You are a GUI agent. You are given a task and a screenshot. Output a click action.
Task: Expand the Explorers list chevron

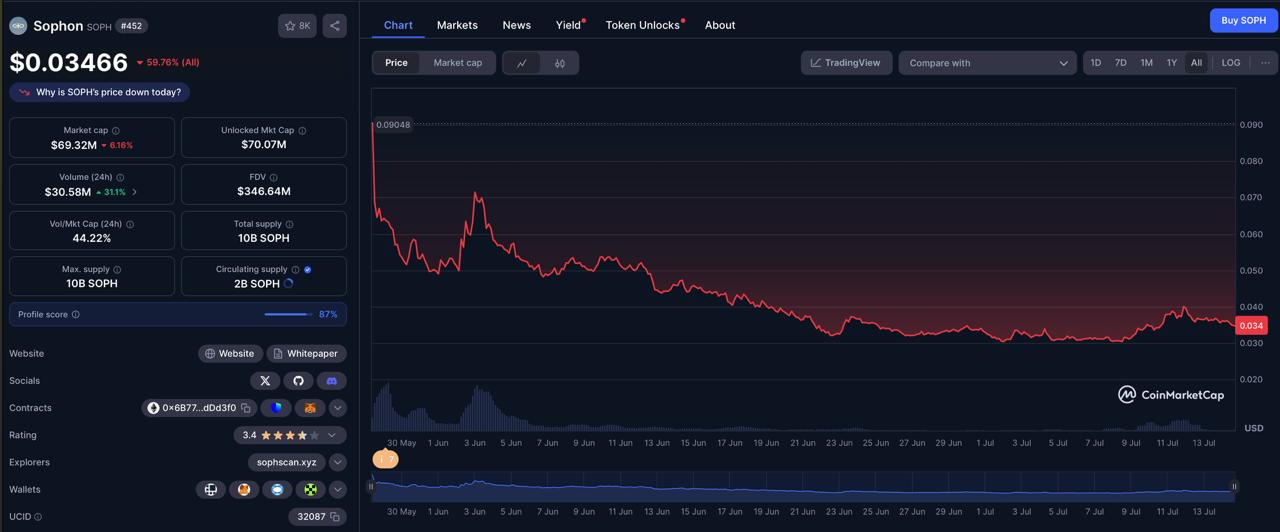click(x=338, y=463)
